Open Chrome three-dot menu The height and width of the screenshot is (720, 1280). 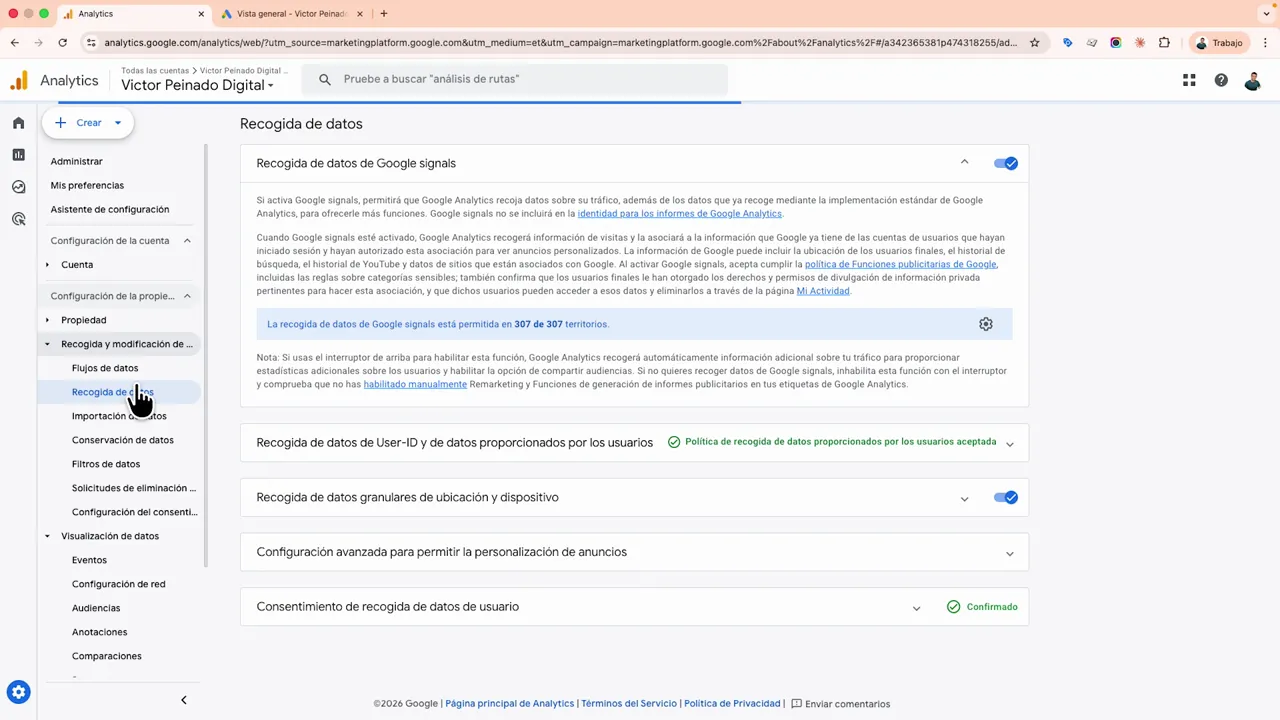(x=1265, y=43)
